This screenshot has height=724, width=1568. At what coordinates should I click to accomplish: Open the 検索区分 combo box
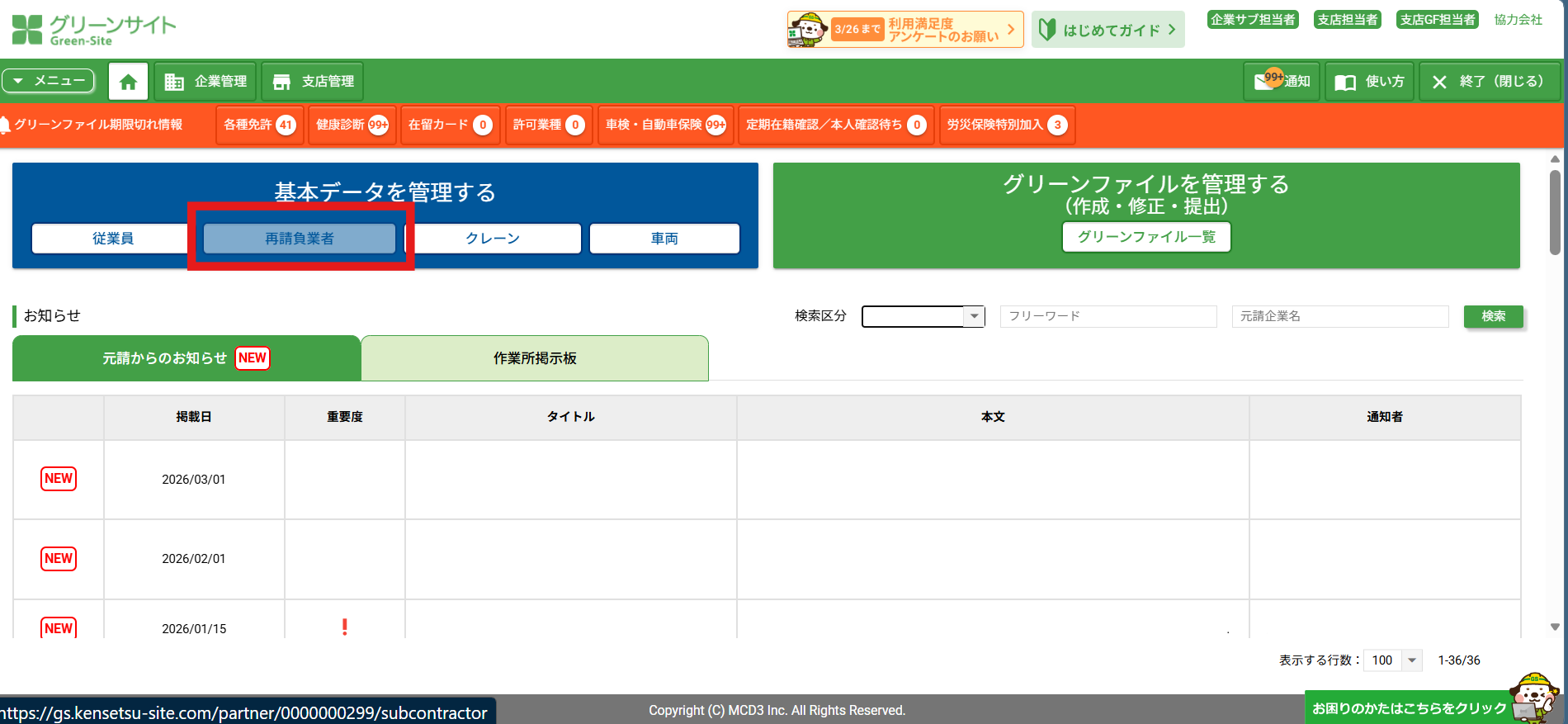pyautogui.click(x=923, y=316)
